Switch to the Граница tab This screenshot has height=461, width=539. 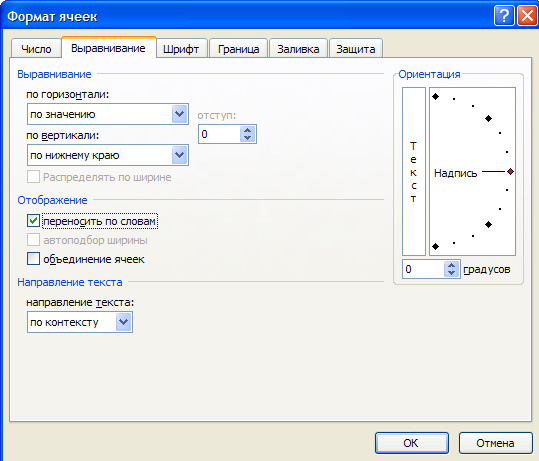click(x=238, y=49)
